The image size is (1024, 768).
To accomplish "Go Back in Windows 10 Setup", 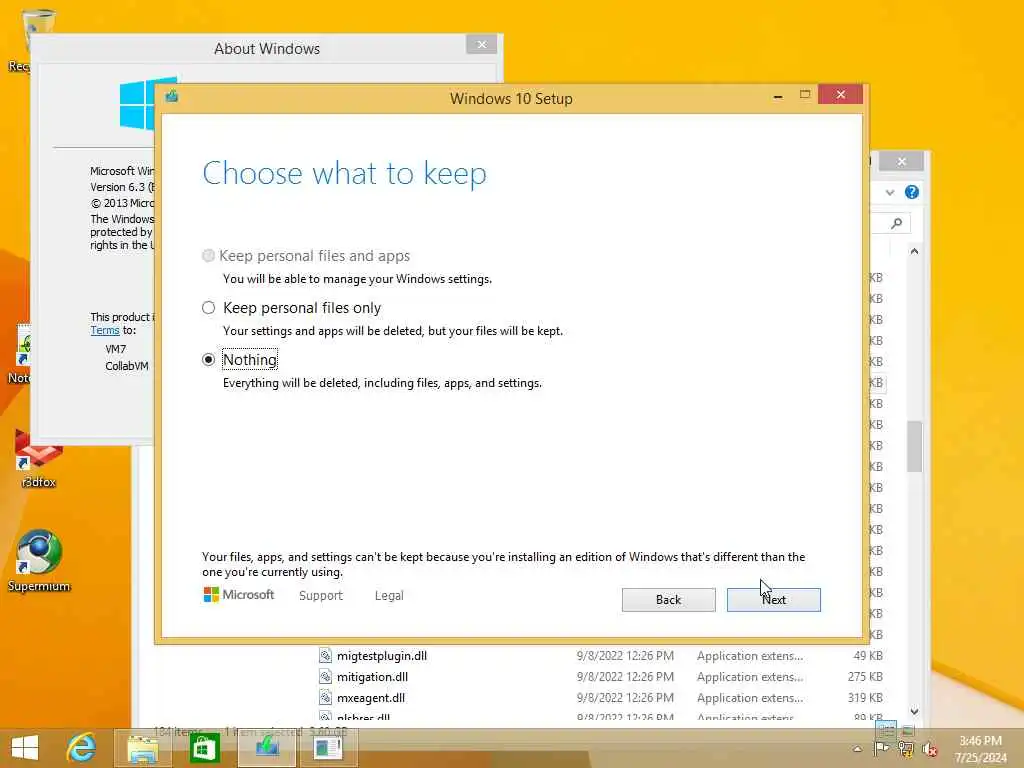I will pyautogui.click(x=668, y=600).
